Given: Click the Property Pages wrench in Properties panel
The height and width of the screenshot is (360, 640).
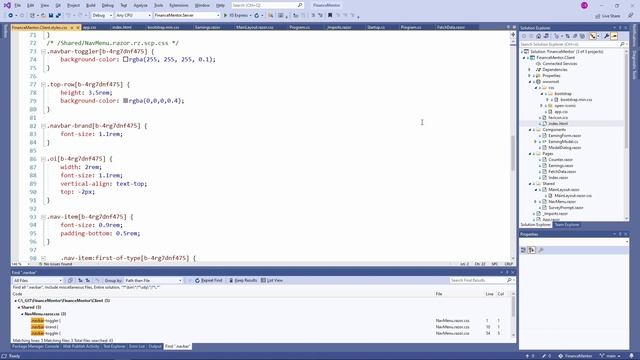Looking at the screenshot, I should click(541, 250).
